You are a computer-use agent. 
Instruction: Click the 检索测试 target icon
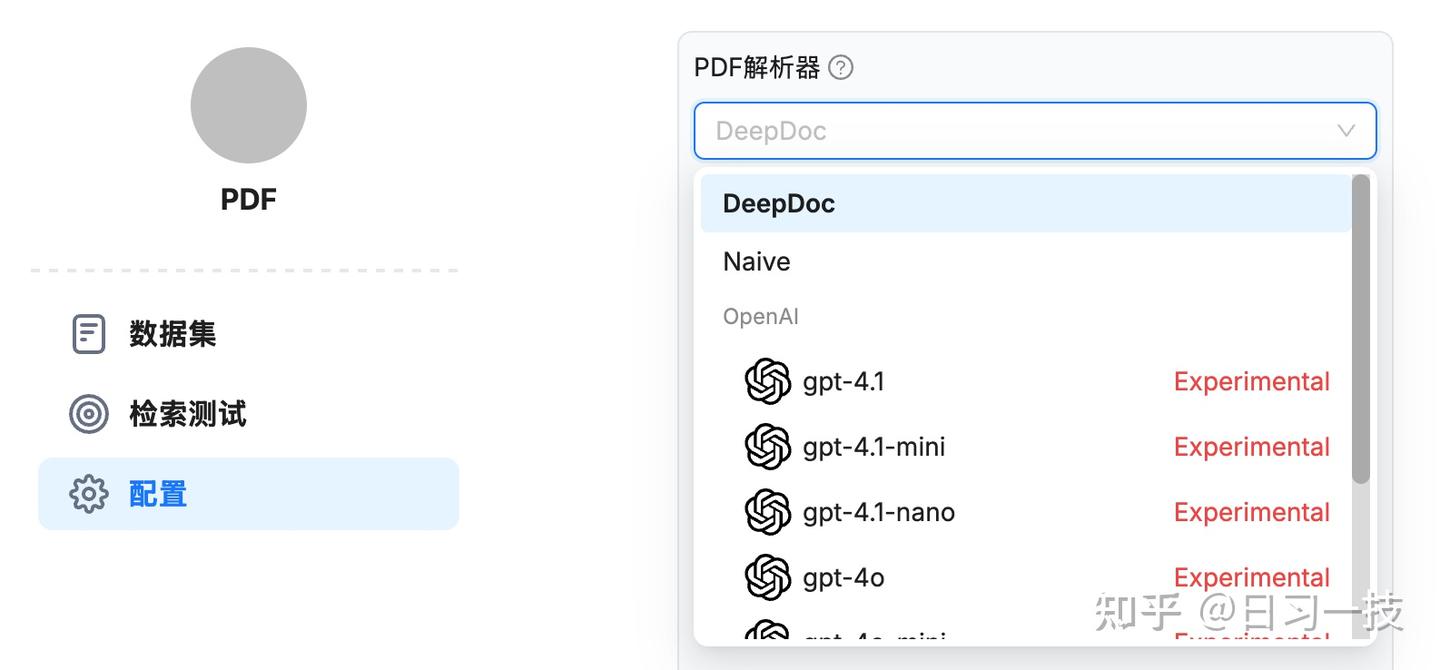pos(88,414)
